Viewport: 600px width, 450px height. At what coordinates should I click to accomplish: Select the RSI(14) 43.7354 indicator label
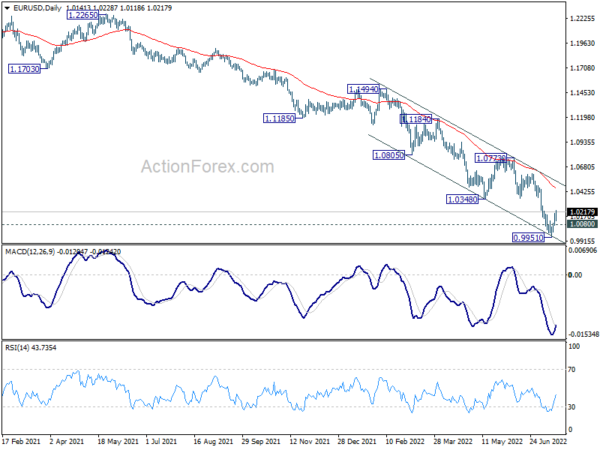(x=31, y=348)
